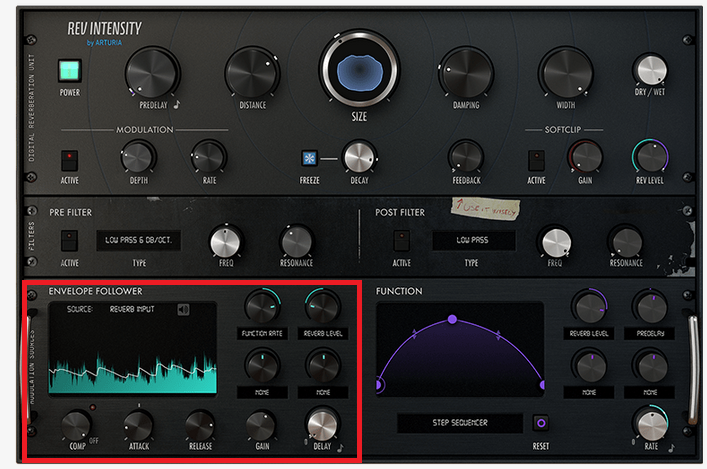Image resolution: width=707 pixels, height=469 pixels.
Task: Open the Function section's REVERB LEVEL destination selector
Action: click(588, 334)
